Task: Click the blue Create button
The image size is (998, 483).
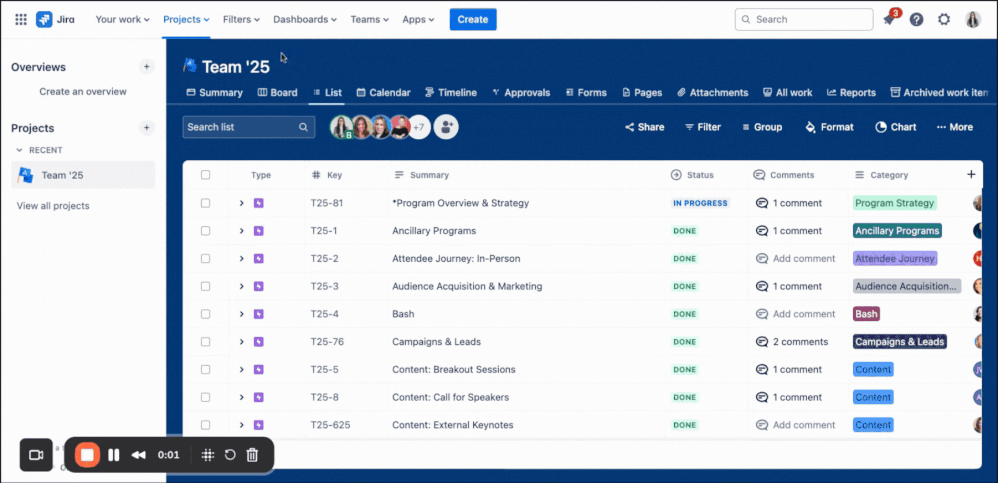Action: pyautogui.click(x=472, y=19)
